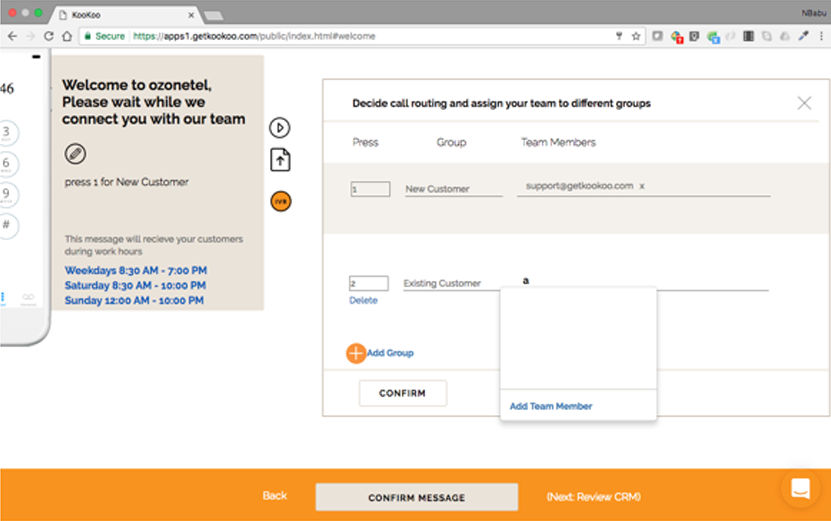Image resolution: width=831 pixels, height=521 pixels.
Task: Tap the phone keypad 3 key
Action: [6, 133]
